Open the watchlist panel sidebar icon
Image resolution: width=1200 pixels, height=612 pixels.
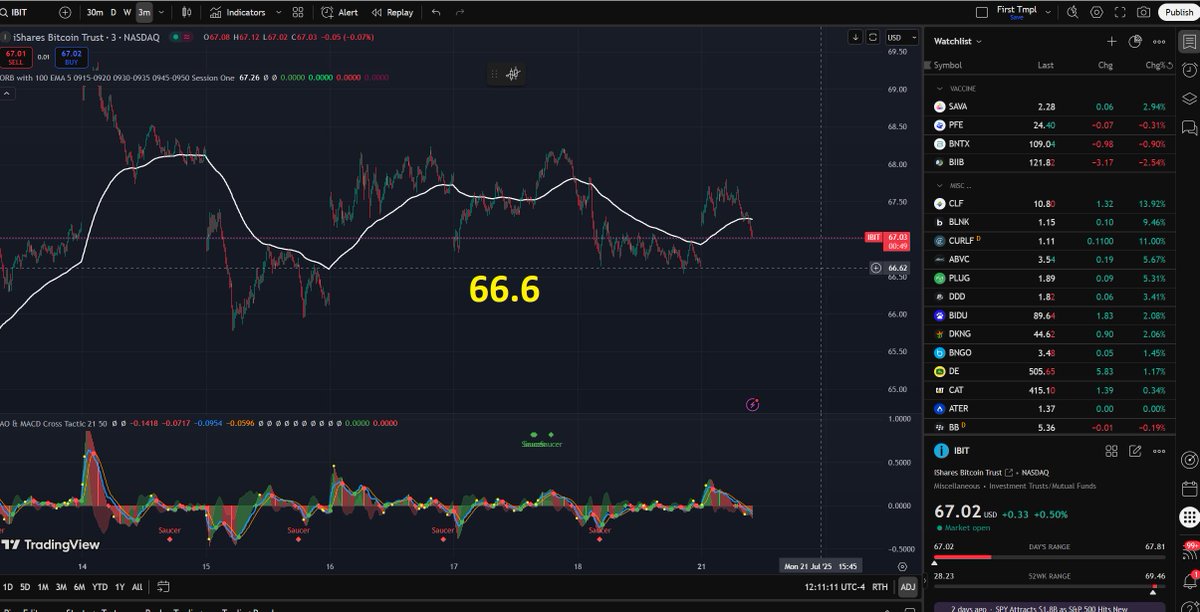[1187, 42]
